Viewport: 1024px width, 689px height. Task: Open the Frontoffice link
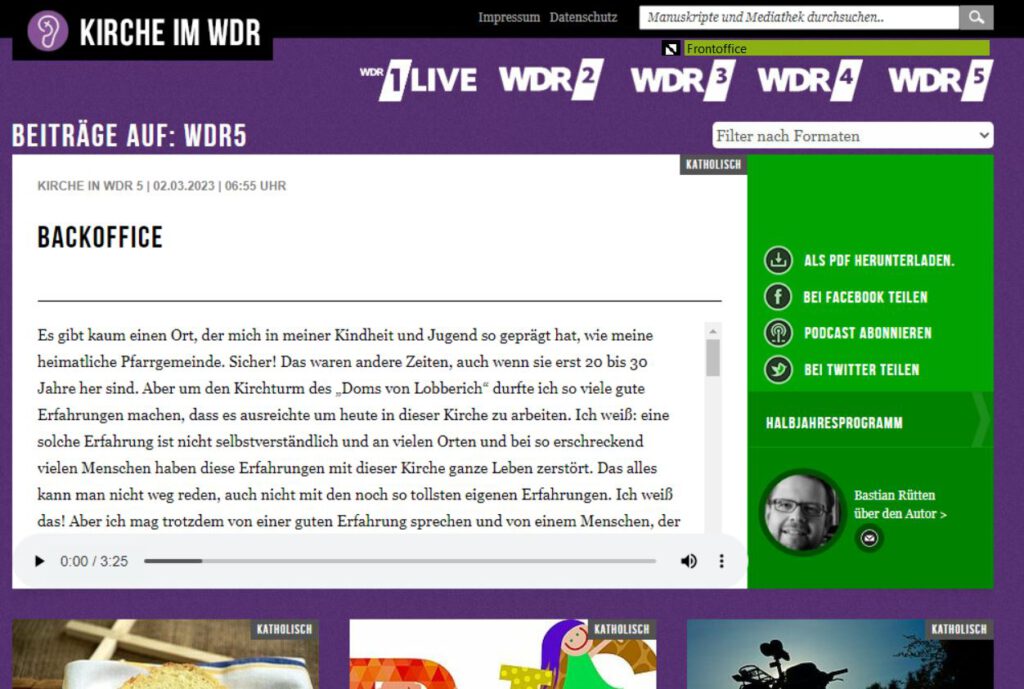[837, 48]
